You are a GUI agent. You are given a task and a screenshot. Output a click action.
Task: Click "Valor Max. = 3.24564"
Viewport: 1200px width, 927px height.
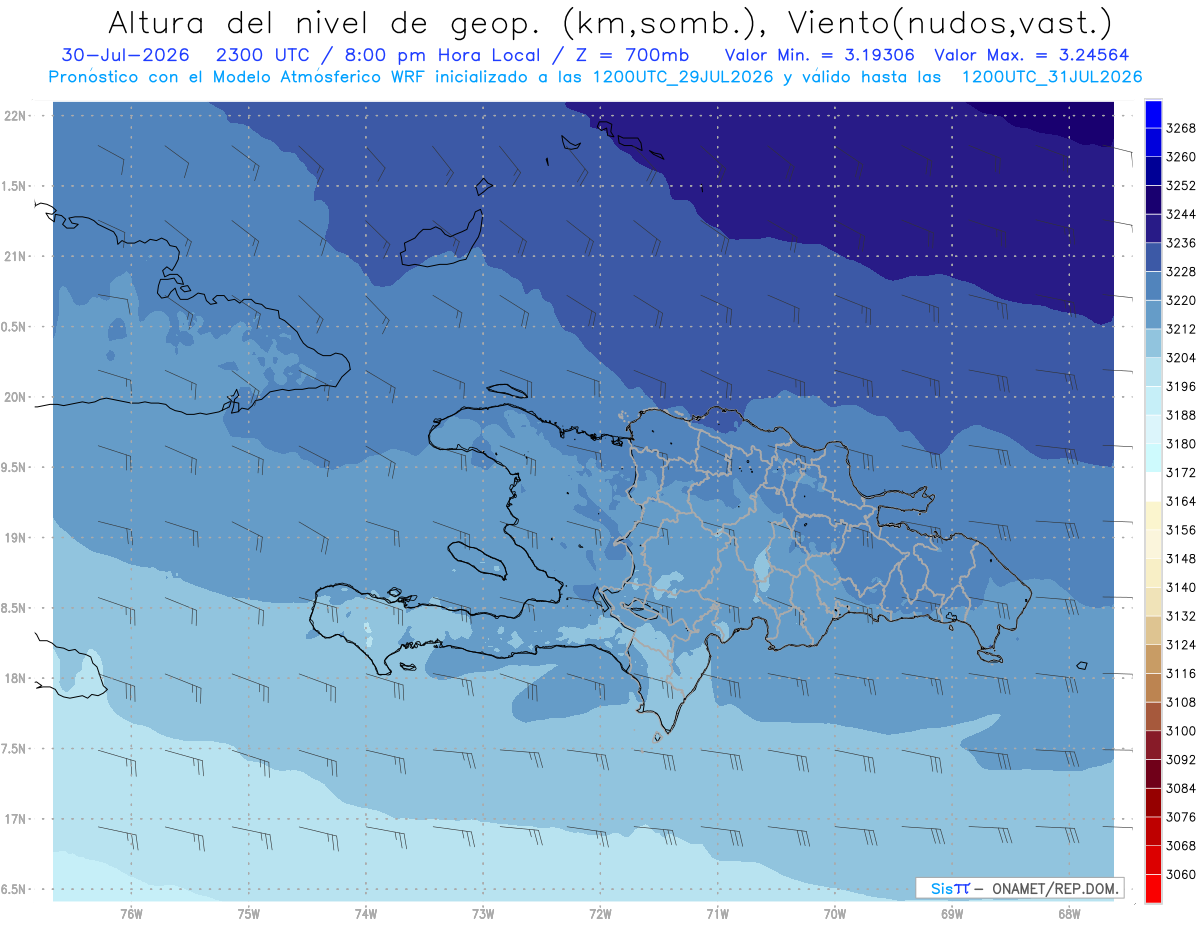tap(1033, 55)
